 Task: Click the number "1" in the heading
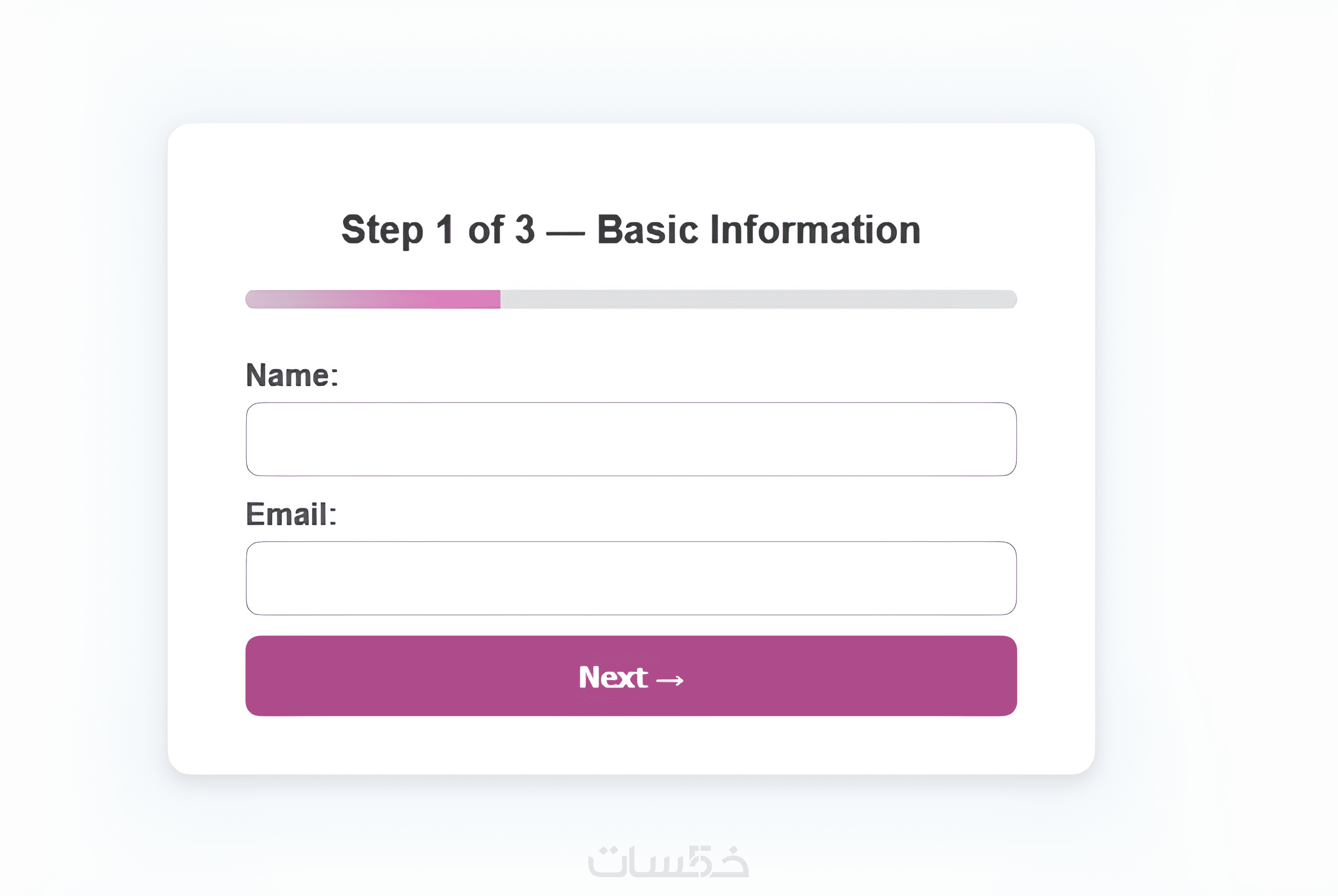click(445, 230)
